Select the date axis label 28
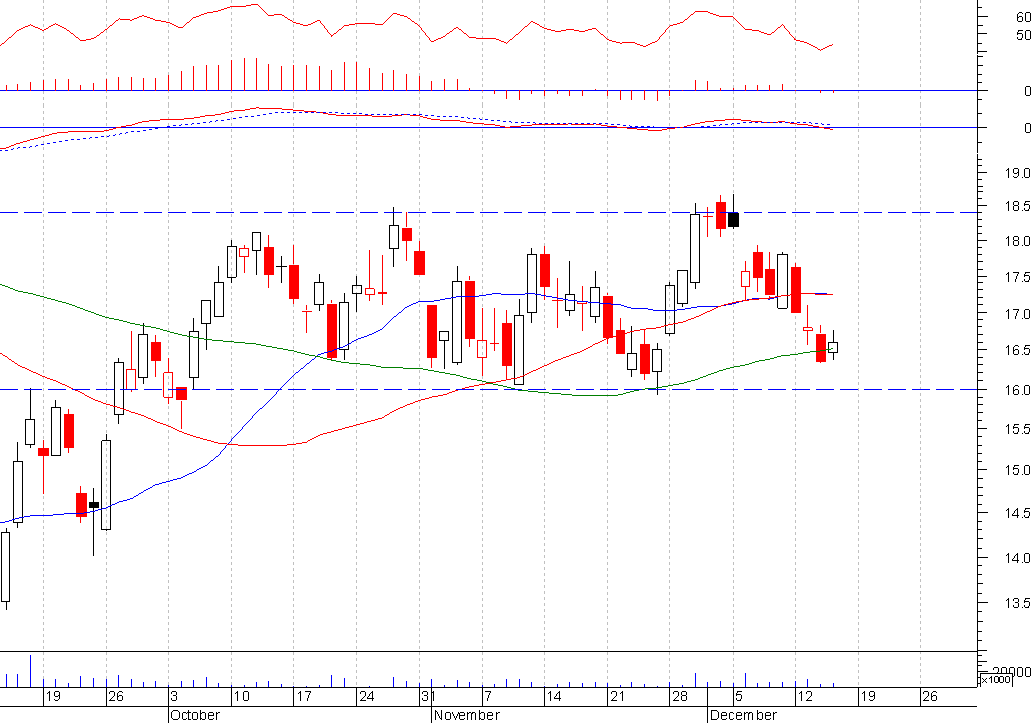 point(680,697)
